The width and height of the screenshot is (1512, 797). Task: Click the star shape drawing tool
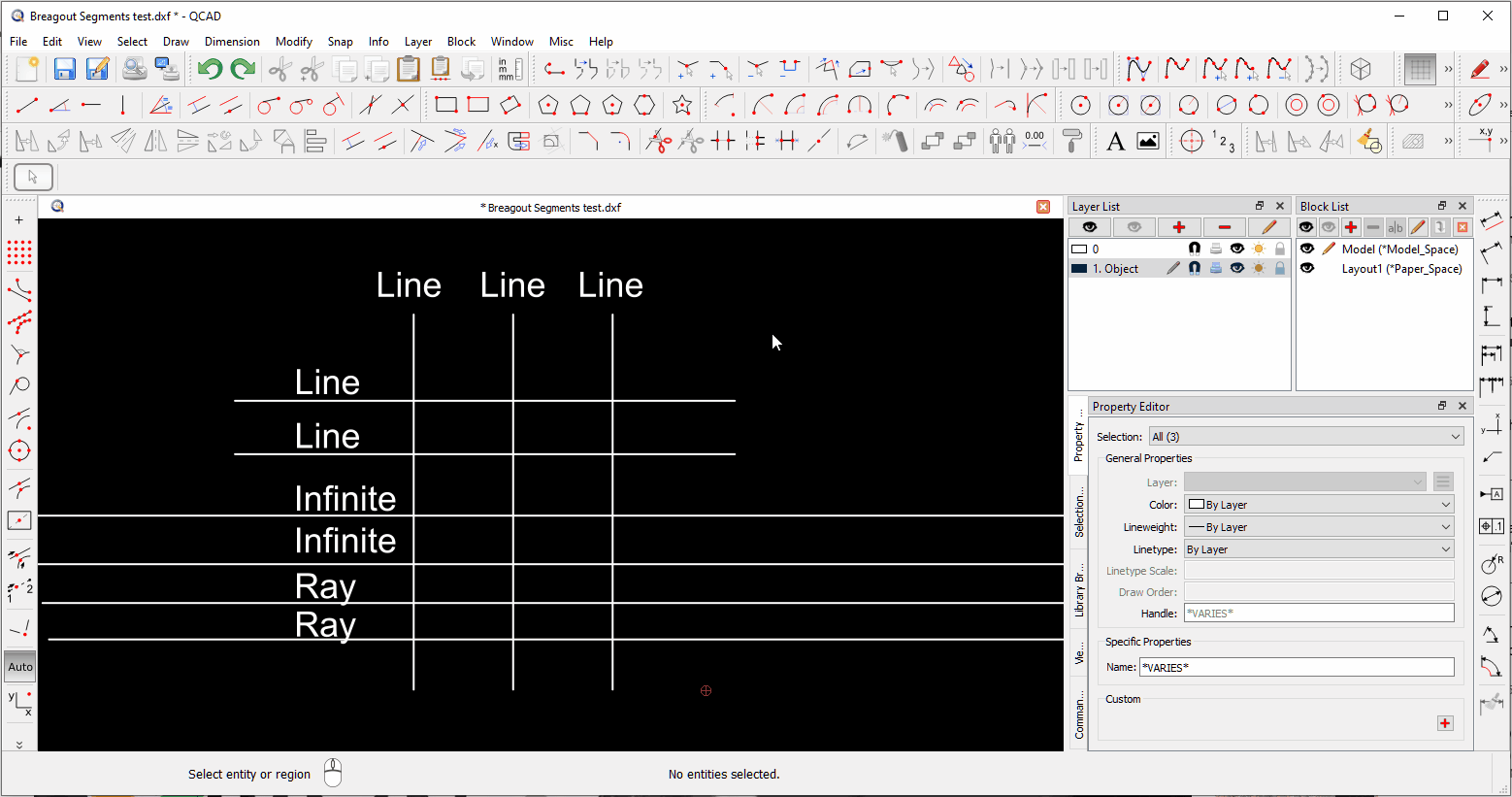(682, 105)
